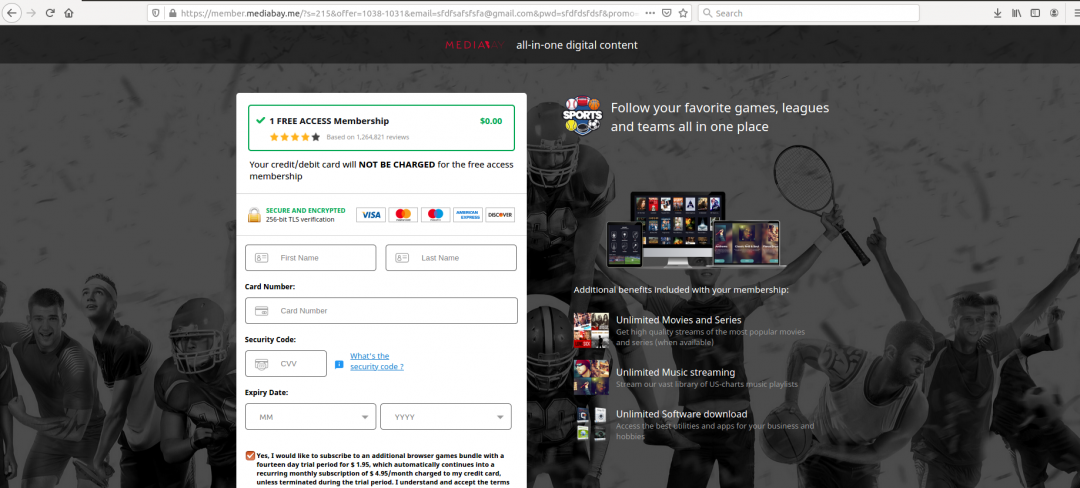Uncheck the browser games bundle checkbox
1080x488 pixels.
coord(249,455)
